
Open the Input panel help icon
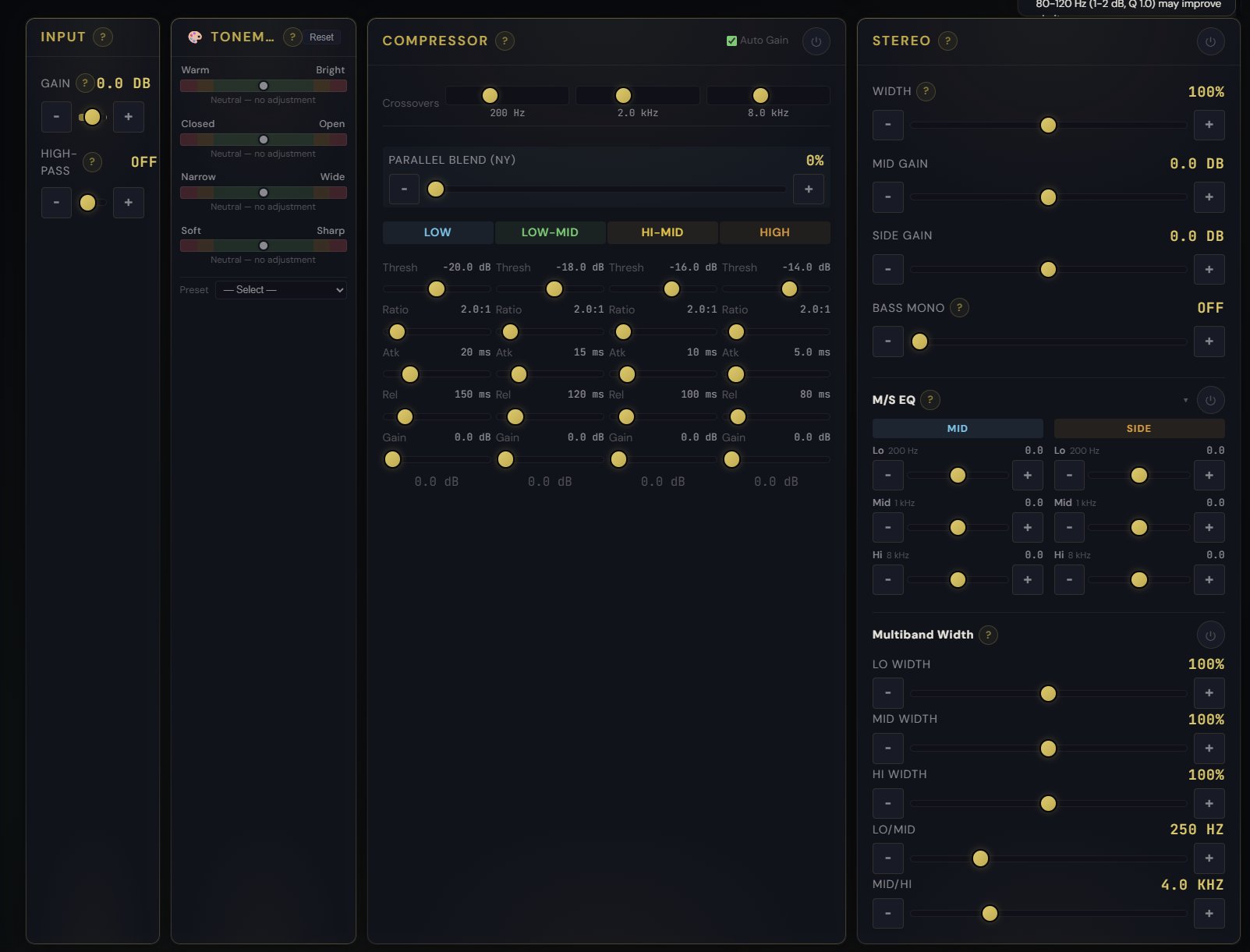102,37
